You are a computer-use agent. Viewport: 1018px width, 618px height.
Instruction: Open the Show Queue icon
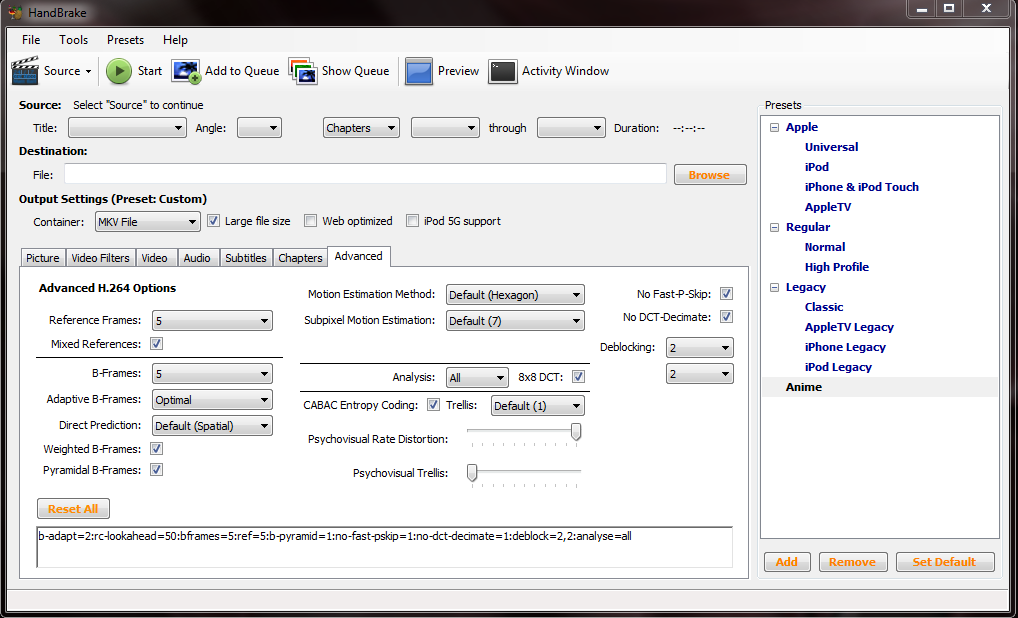tap(303, 71)
